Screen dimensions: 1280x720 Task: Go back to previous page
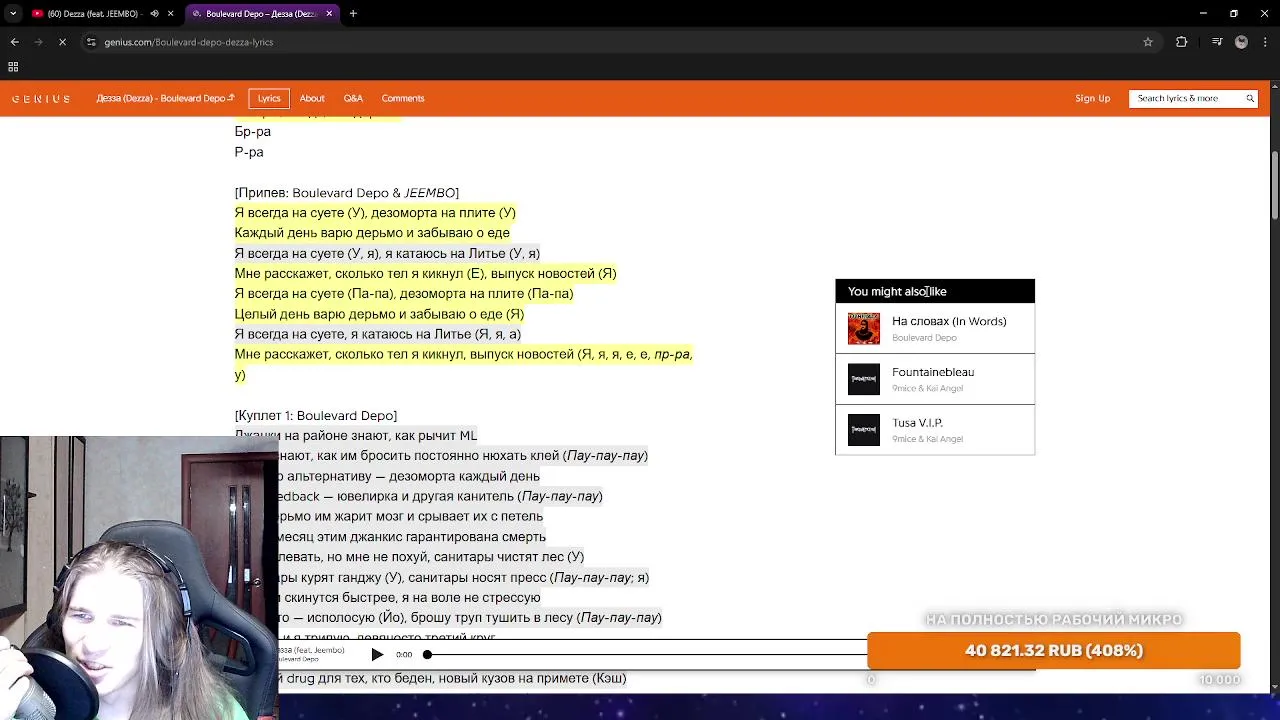click(14, 42)
